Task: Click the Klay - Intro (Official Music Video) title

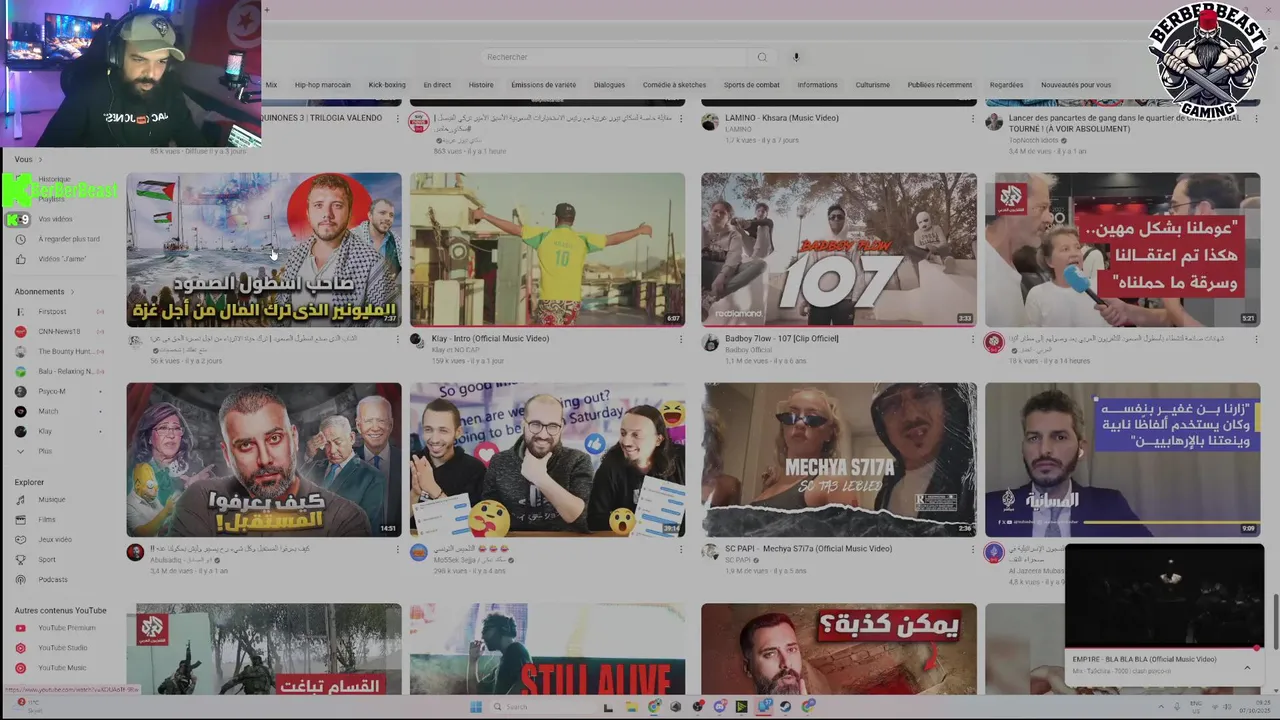Action: [x=490, y=339]
